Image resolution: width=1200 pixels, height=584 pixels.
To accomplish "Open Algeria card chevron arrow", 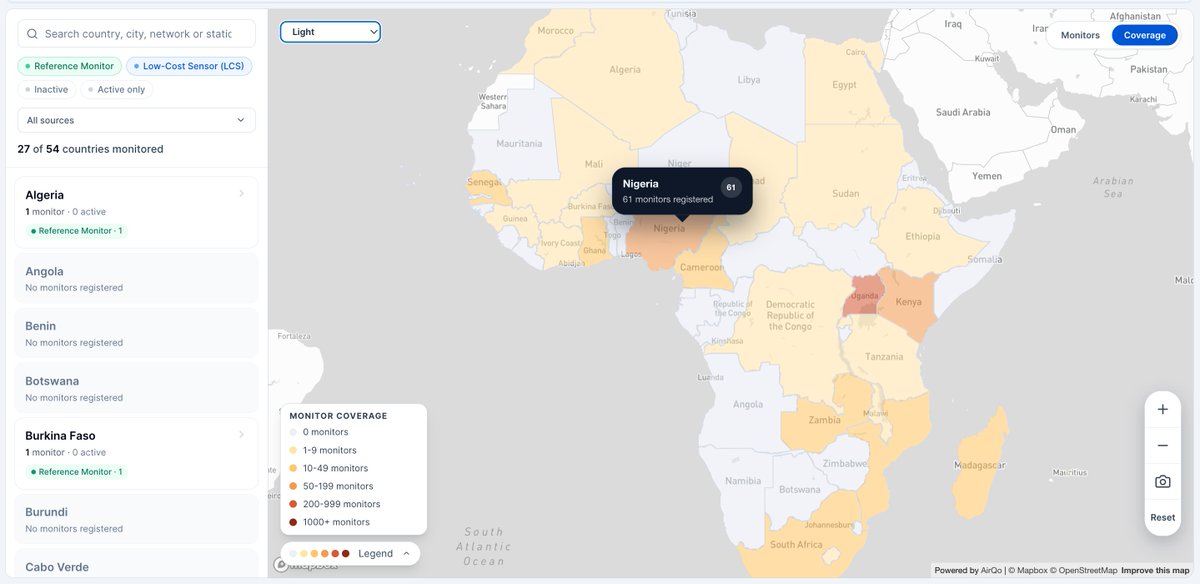I will 241,194.
